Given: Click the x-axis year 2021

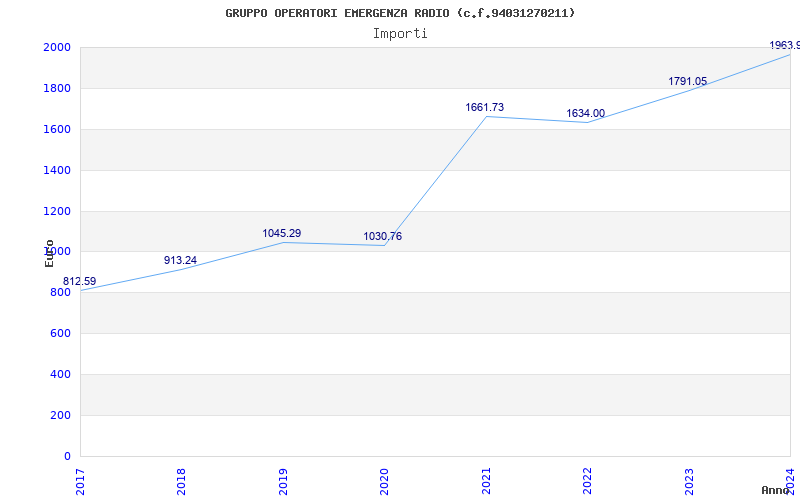Looking at the screenshot, I should [x=486, y=482].
